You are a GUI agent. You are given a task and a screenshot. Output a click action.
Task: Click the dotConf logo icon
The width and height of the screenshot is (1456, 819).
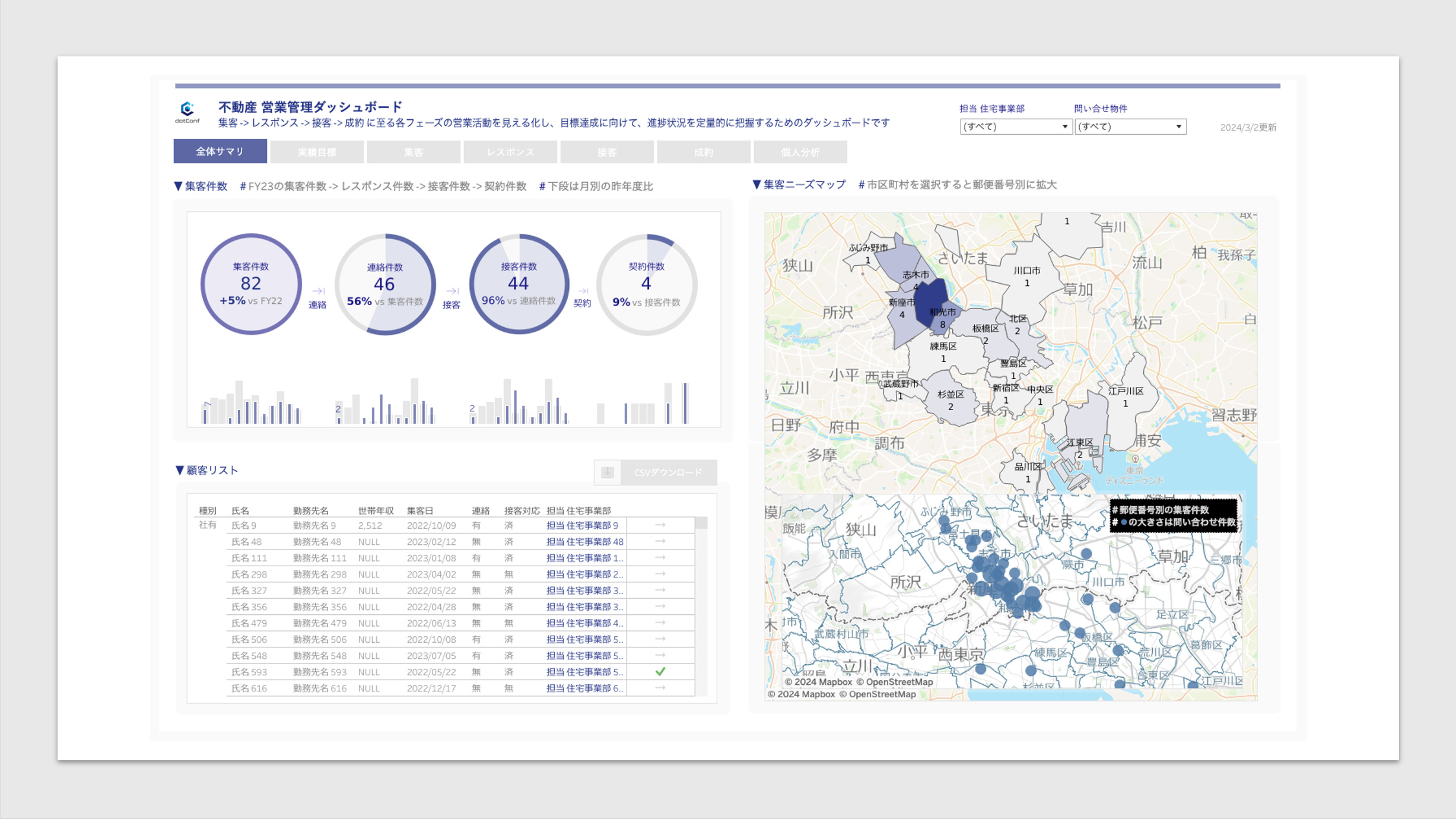pyautogui.click(x=187, y=110)
